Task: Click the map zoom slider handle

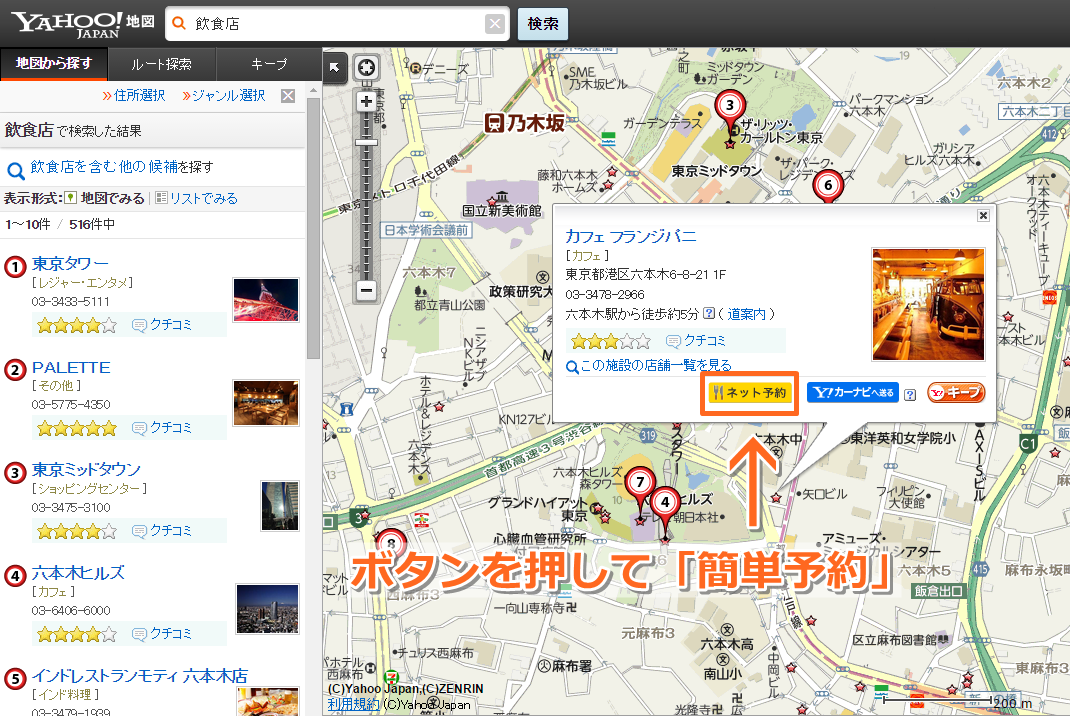Action: coord(366,143)
